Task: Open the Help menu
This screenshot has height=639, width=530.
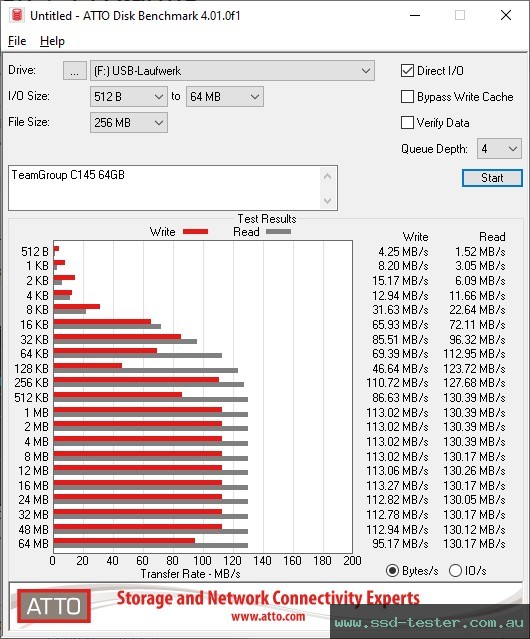Action: 52,41
